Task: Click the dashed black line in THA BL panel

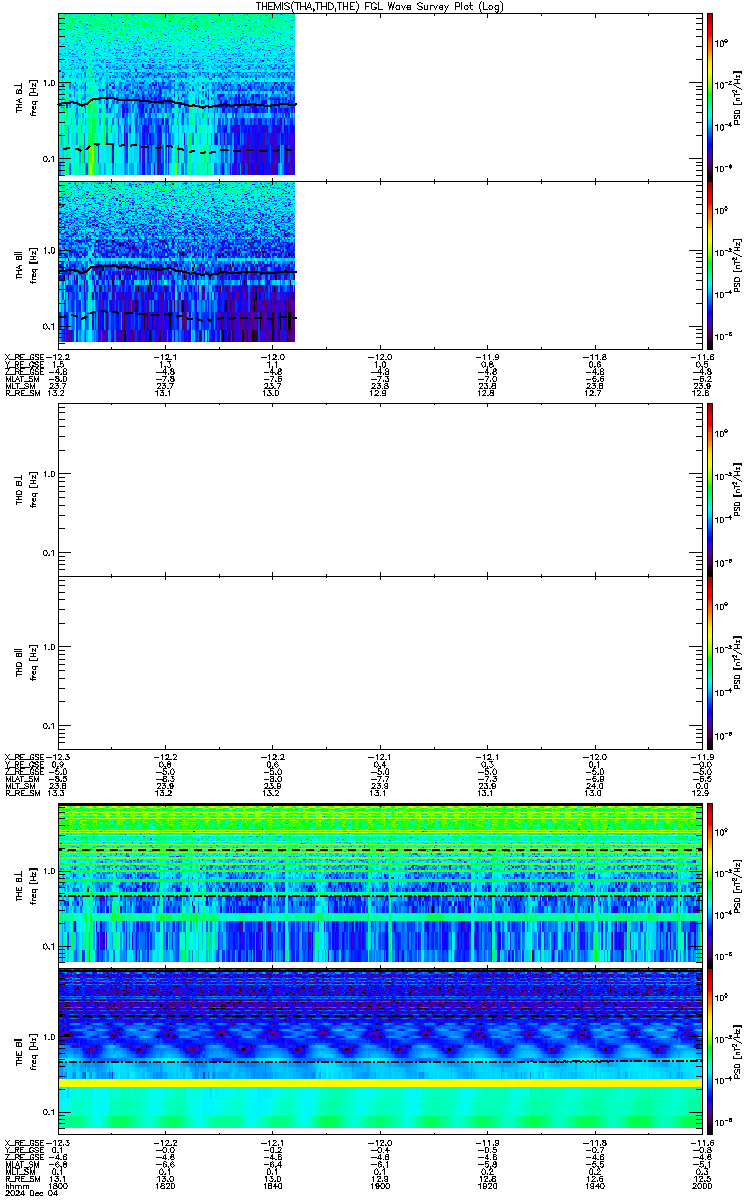Action: (176, 148)
